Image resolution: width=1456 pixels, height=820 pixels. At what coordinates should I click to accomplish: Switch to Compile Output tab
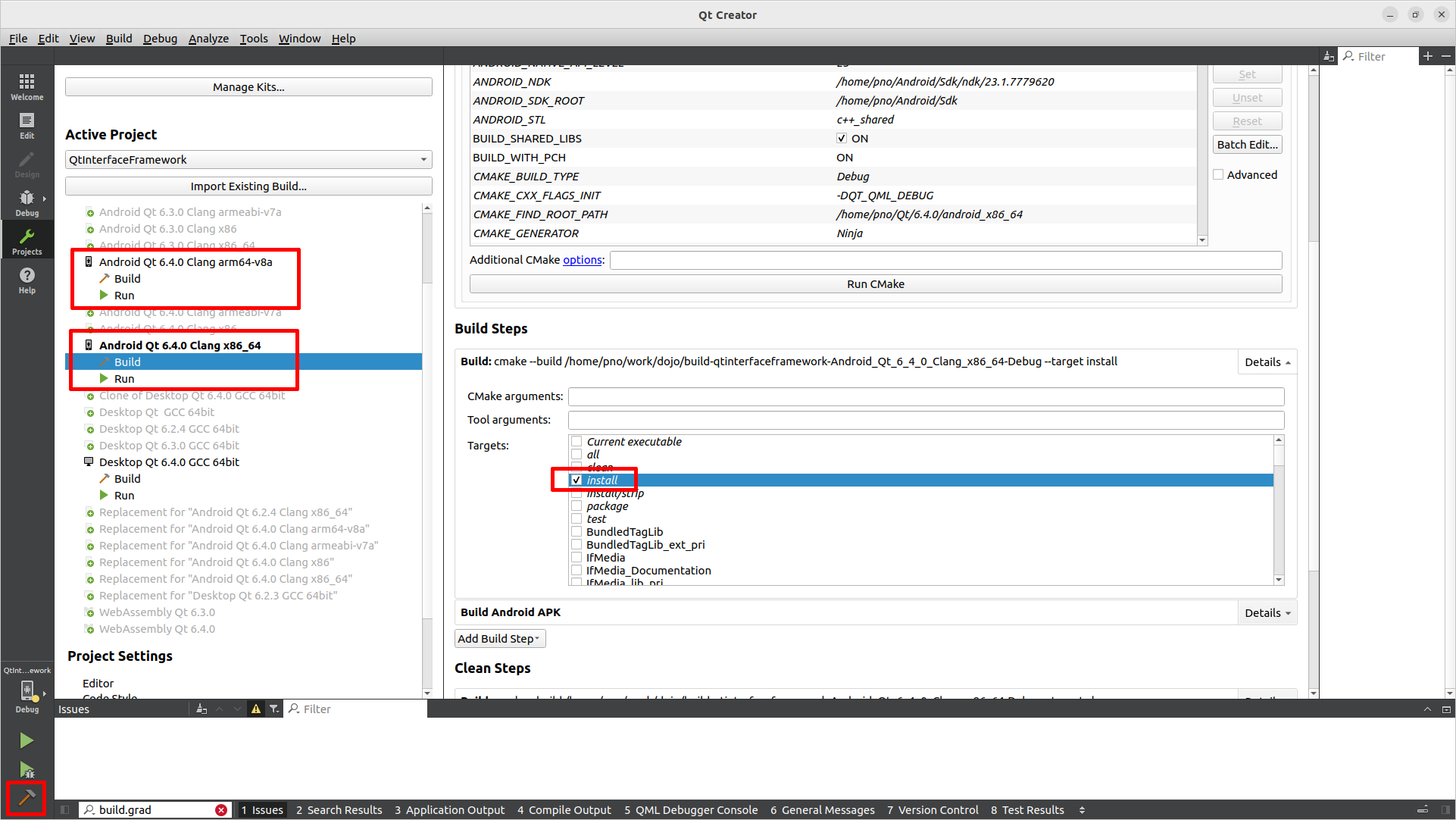click(x=564, y=810)
